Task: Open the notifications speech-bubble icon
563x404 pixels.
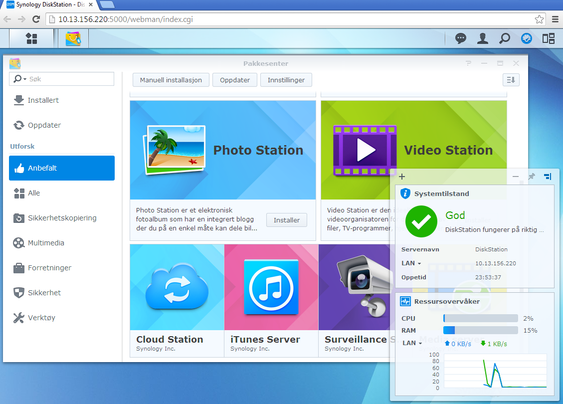Action: (x=461, y=38)
